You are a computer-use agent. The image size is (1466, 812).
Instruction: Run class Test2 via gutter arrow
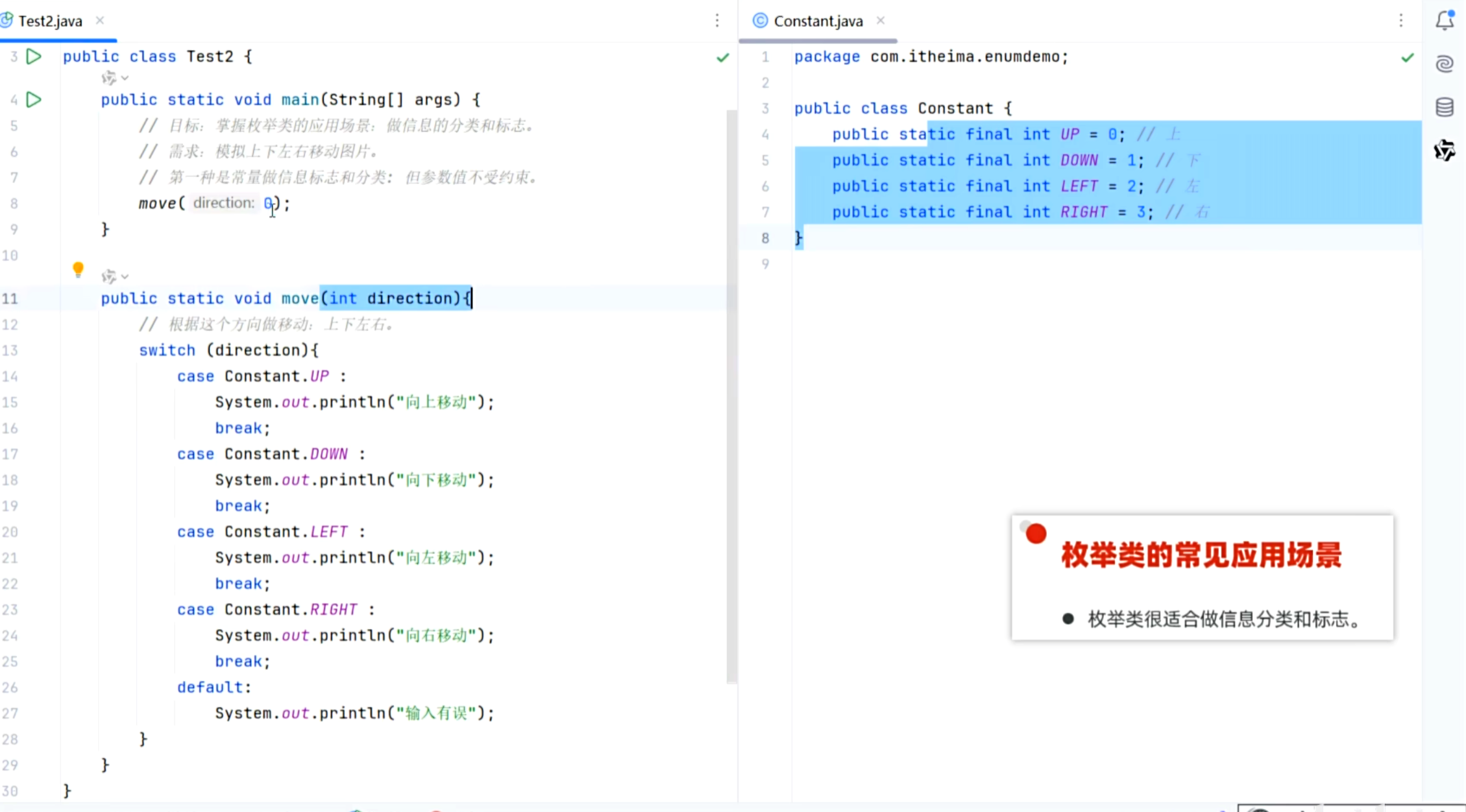(34, 56)
